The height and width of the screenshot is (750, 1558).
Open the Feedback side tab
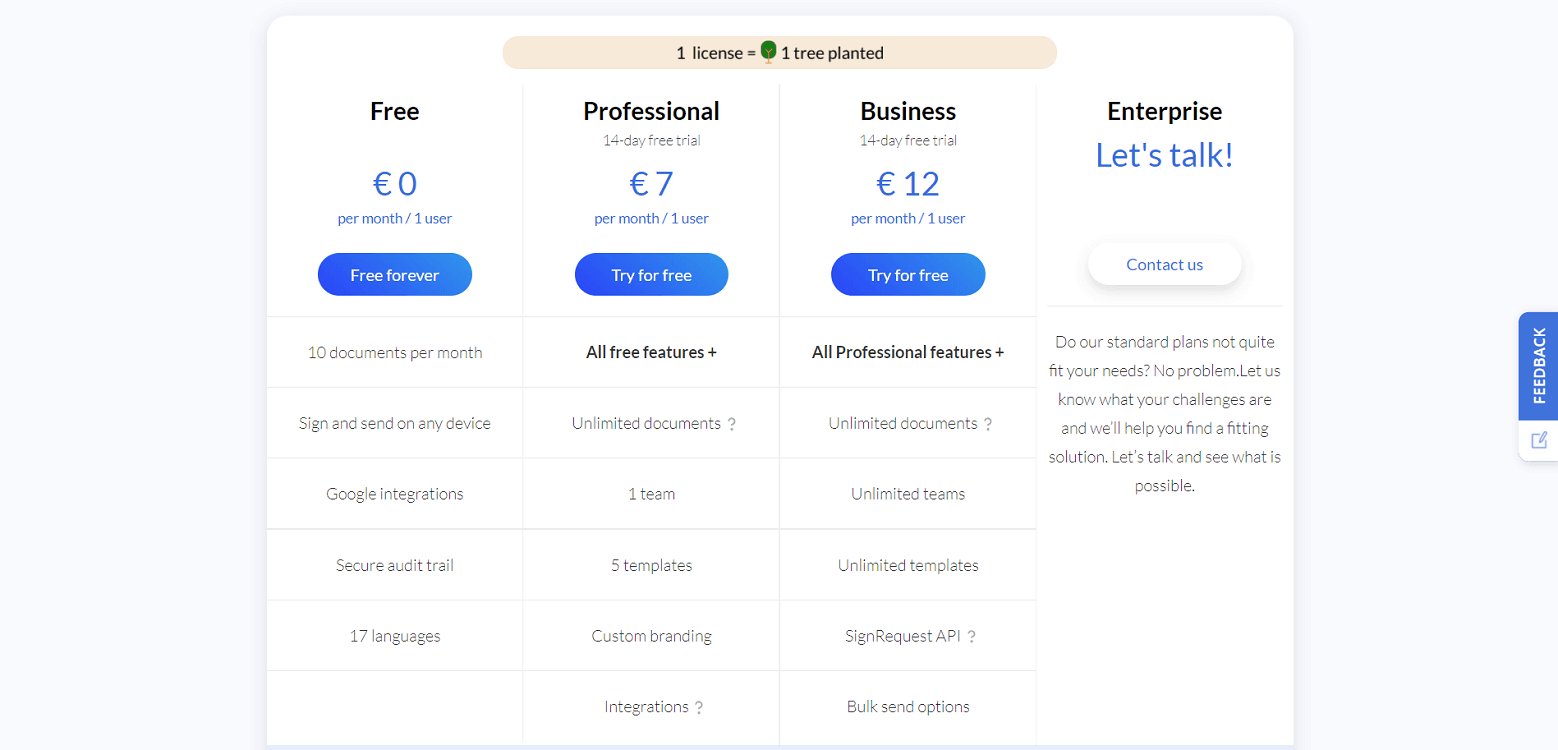click(1538, 366)
